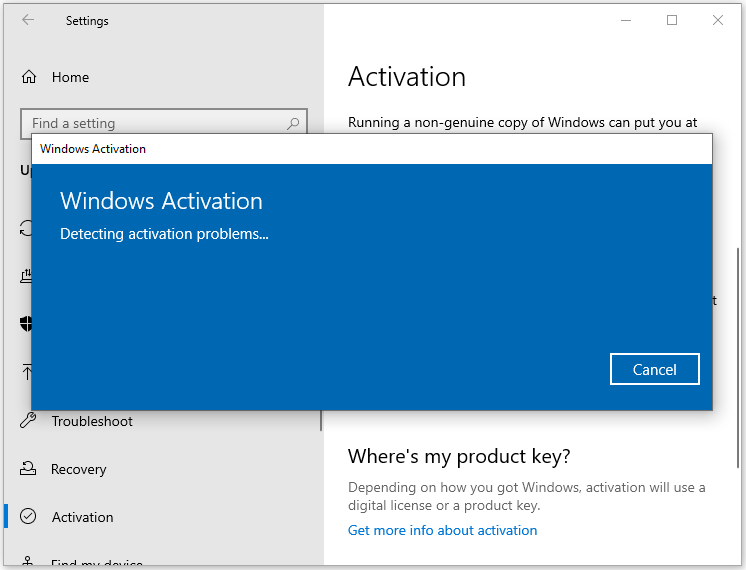746x570 pixels.
Task: Click the Windows Update sync arrows icon
Action: 28,229
